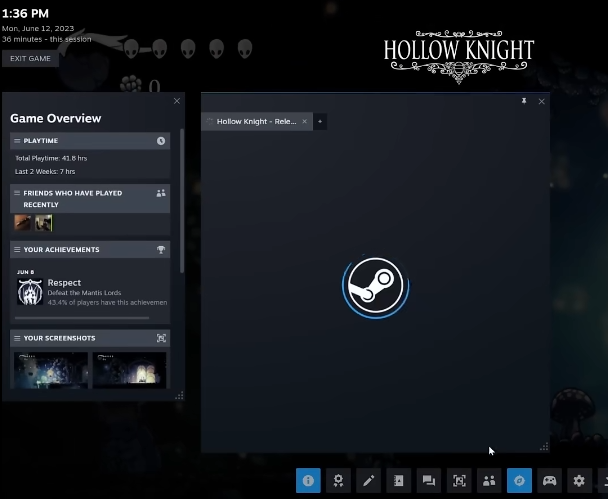The height and width of the screenshot is (499, 608).
Task: Click the Last 2 Weeks: 7 hrs text
Action: 45,171
